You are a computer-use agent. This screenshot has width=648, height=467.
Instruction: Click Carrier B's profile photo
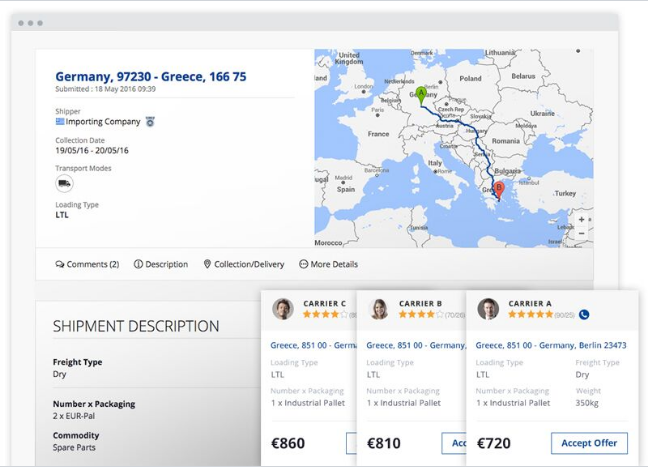point(379,309)
